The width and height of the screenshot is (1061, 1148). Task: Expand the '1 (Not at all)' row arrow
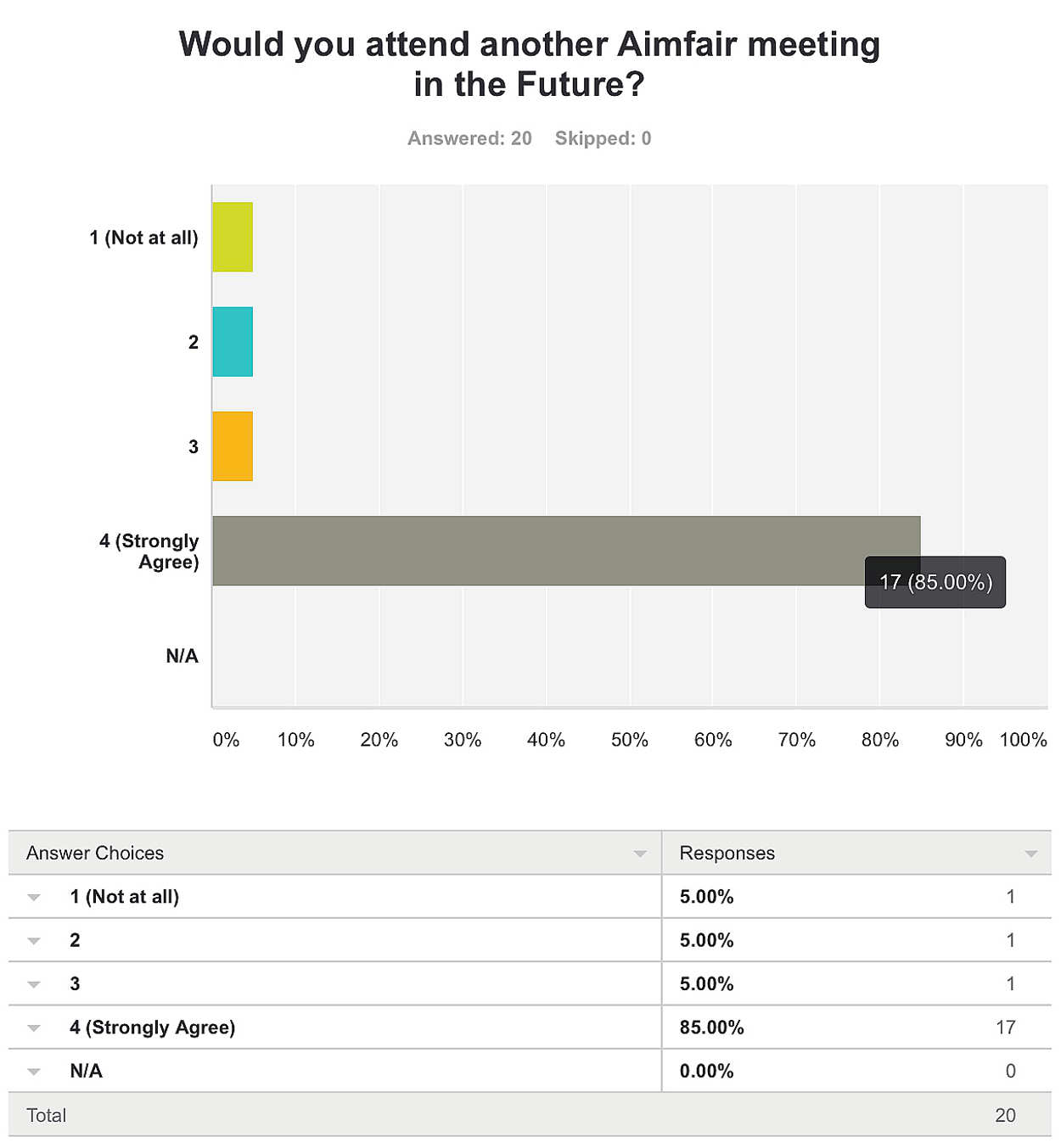(x=34, y=898)
